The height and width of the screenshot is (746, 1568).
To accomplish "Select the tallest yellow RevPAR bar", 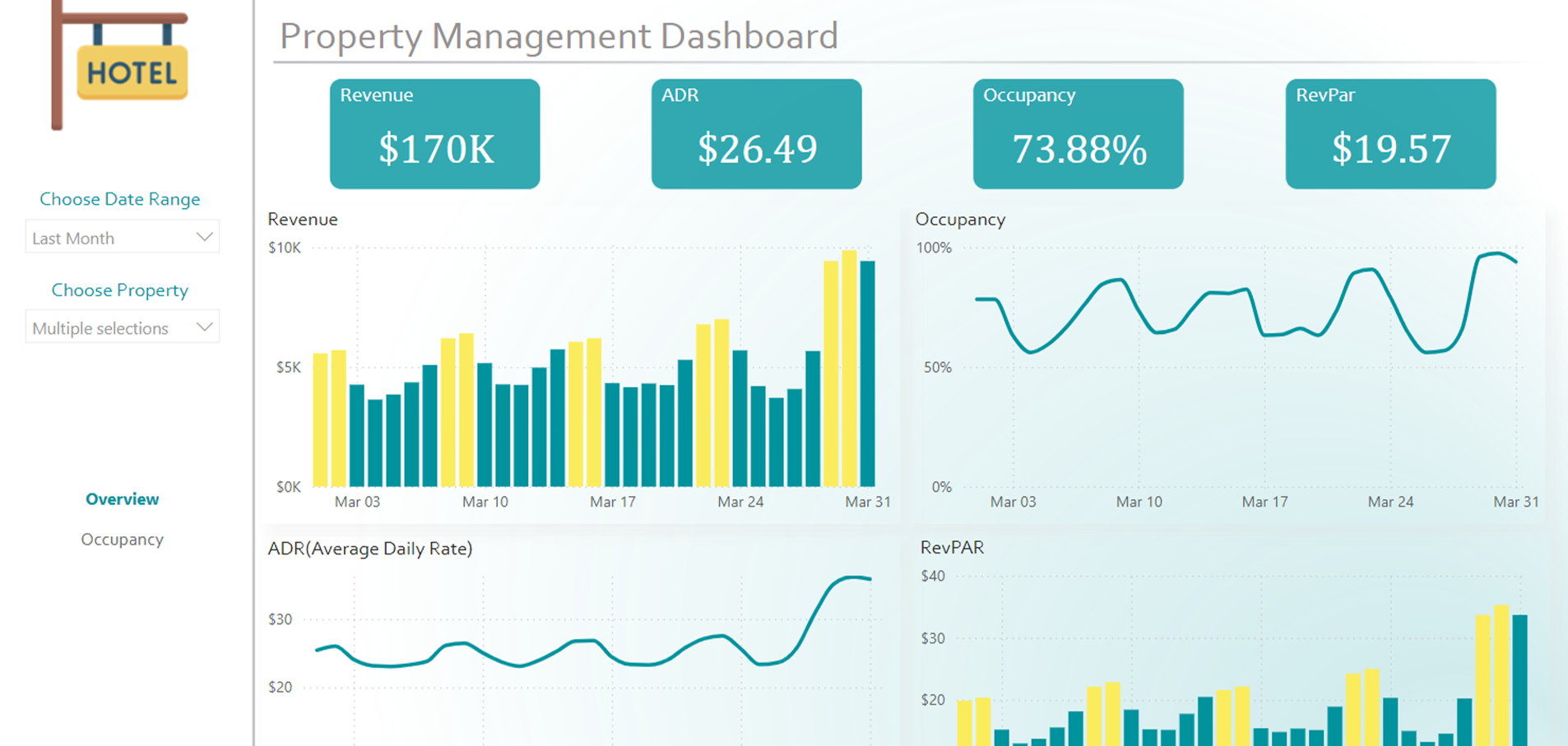I will [1501, 674].
